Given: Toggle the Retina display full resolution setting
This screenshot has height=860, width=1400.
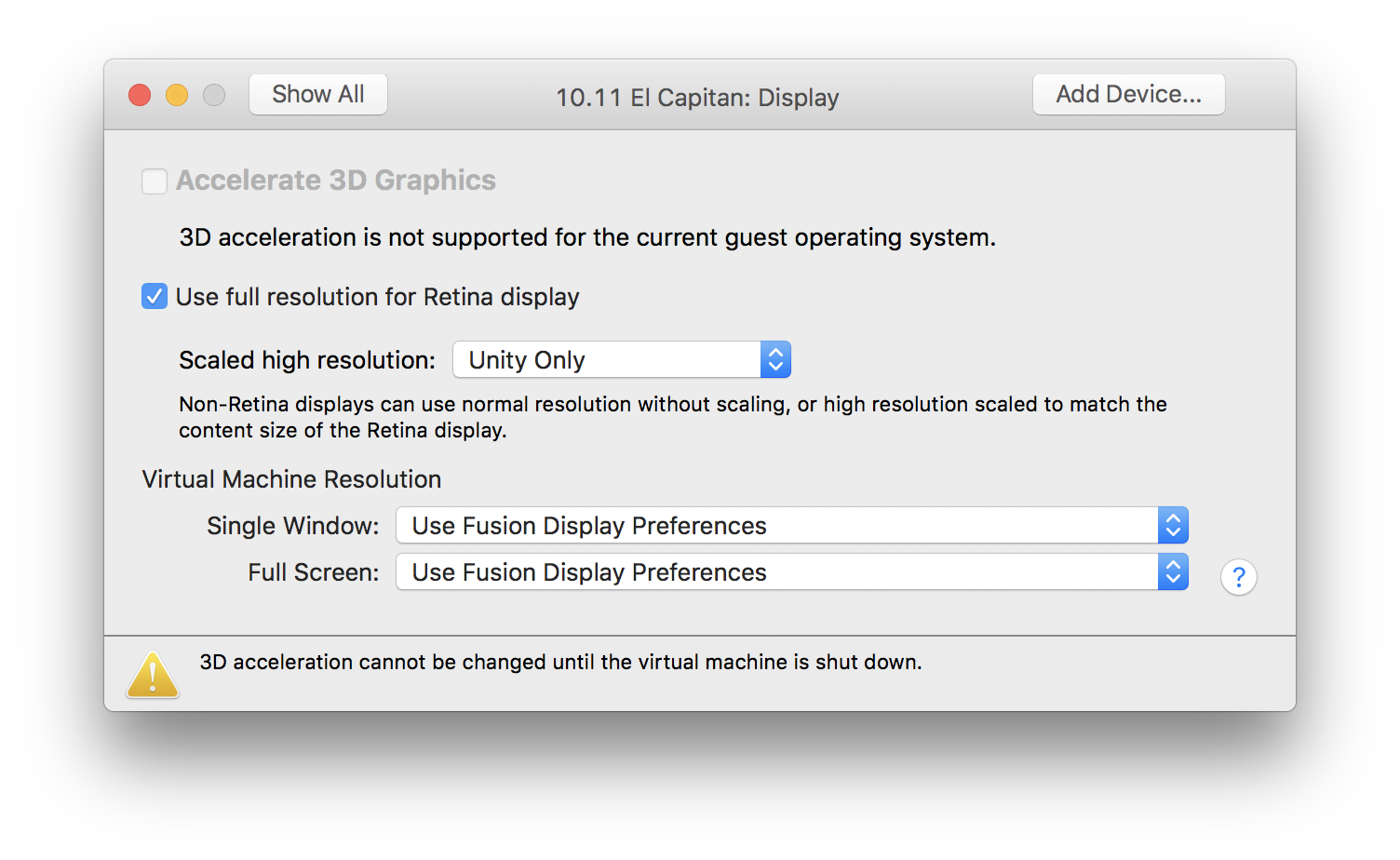Looking at the screenshot, I should [154, 296].
